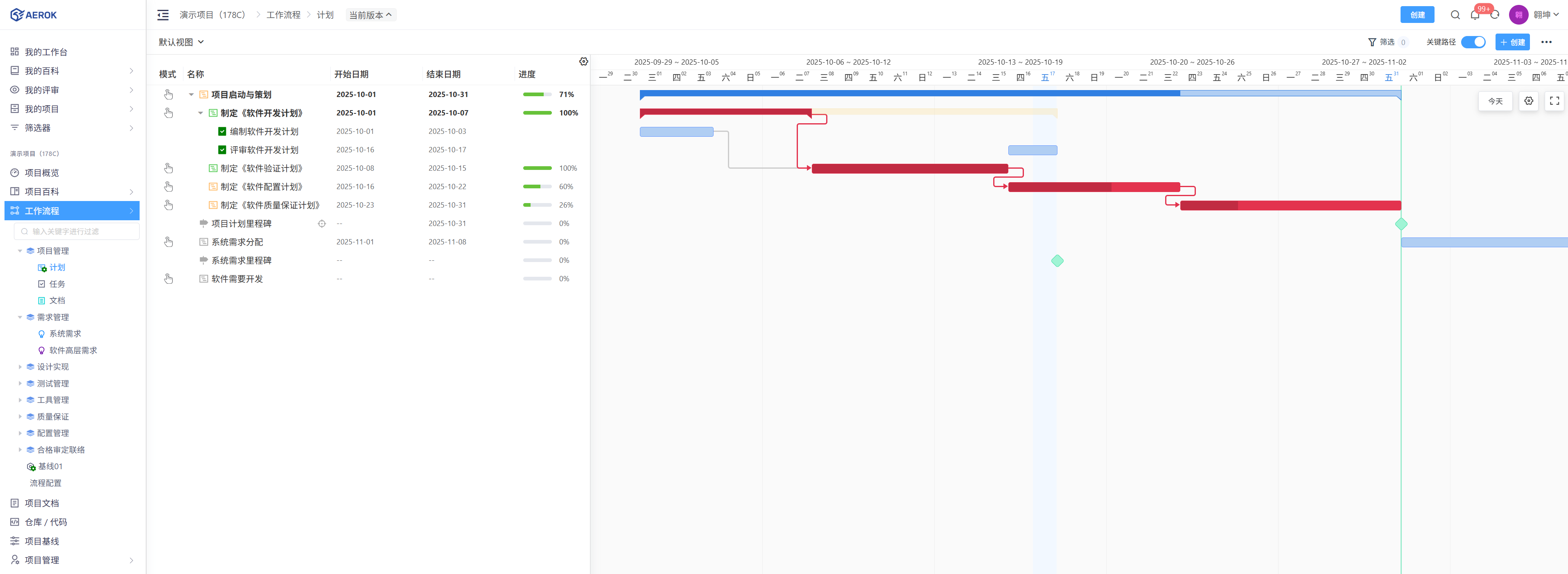This screenshot has width=1568, height=574.
Task: Select 任务 in the sidebar tree
Action: click(56, 284)
